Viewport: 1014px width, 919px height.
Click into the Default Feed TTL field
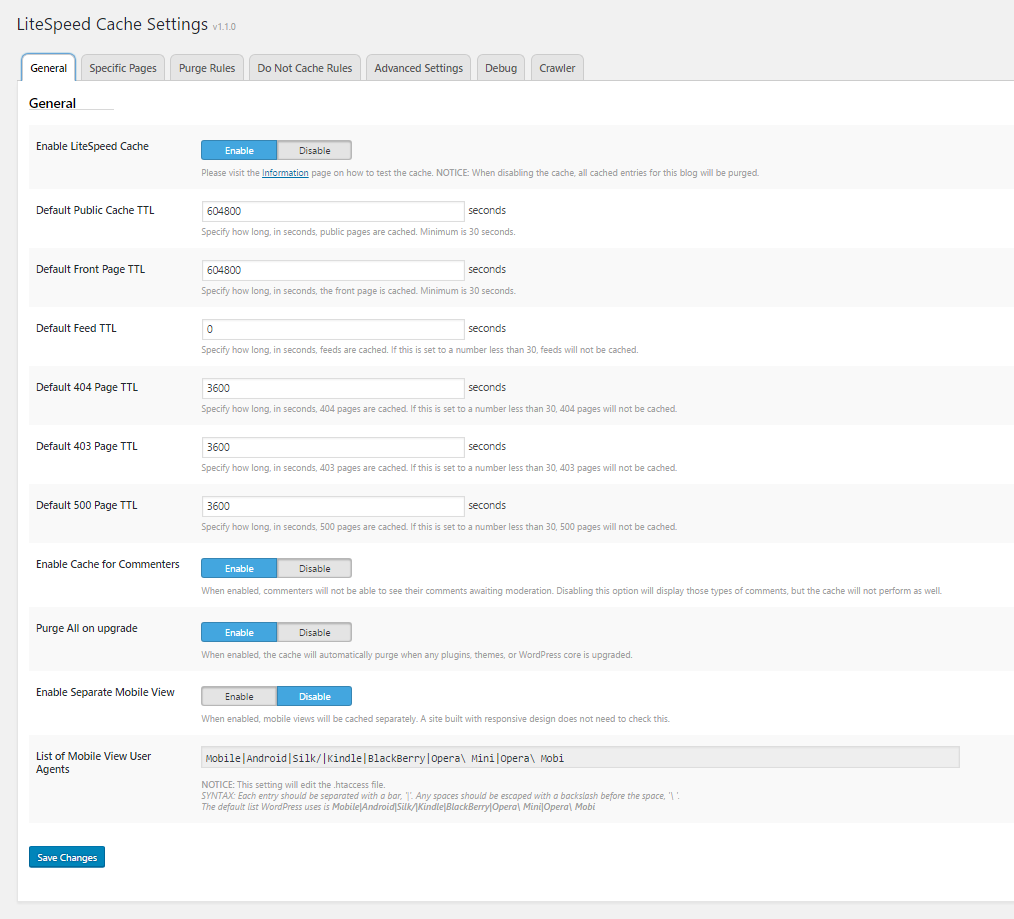click(x=333, y=329)
